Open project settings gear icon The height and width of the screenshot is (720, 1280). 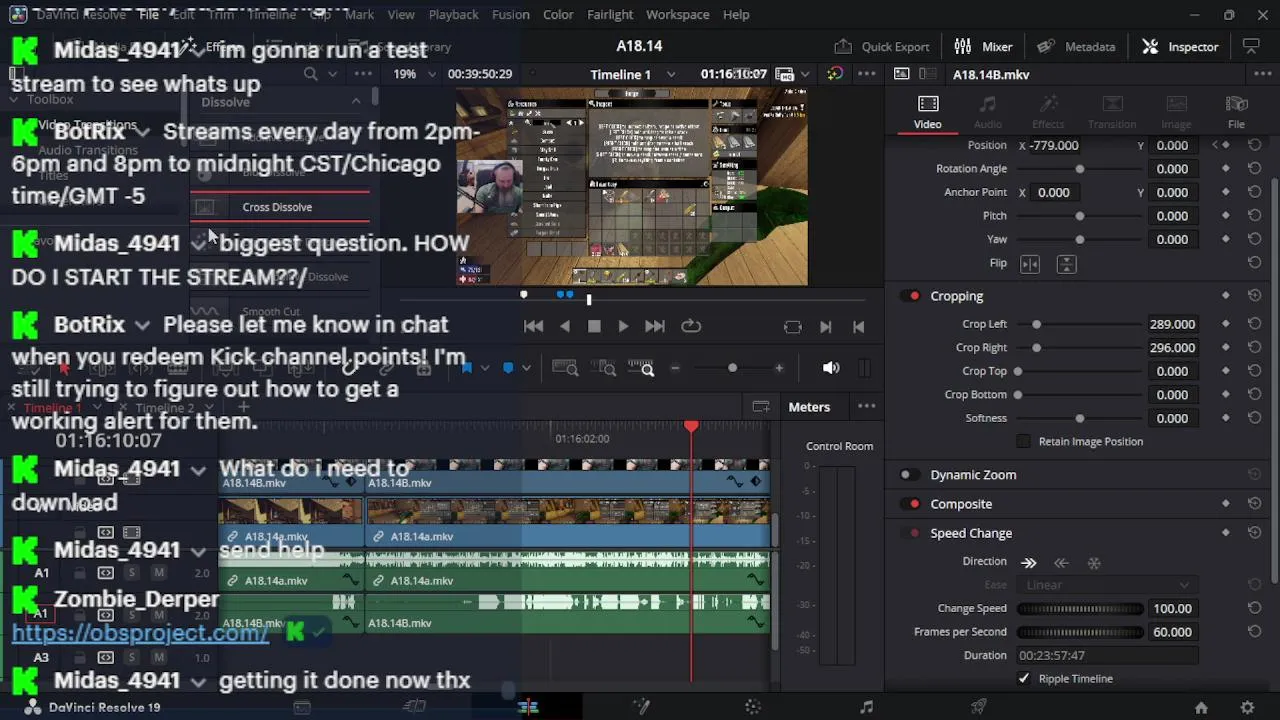(1247, 707)
